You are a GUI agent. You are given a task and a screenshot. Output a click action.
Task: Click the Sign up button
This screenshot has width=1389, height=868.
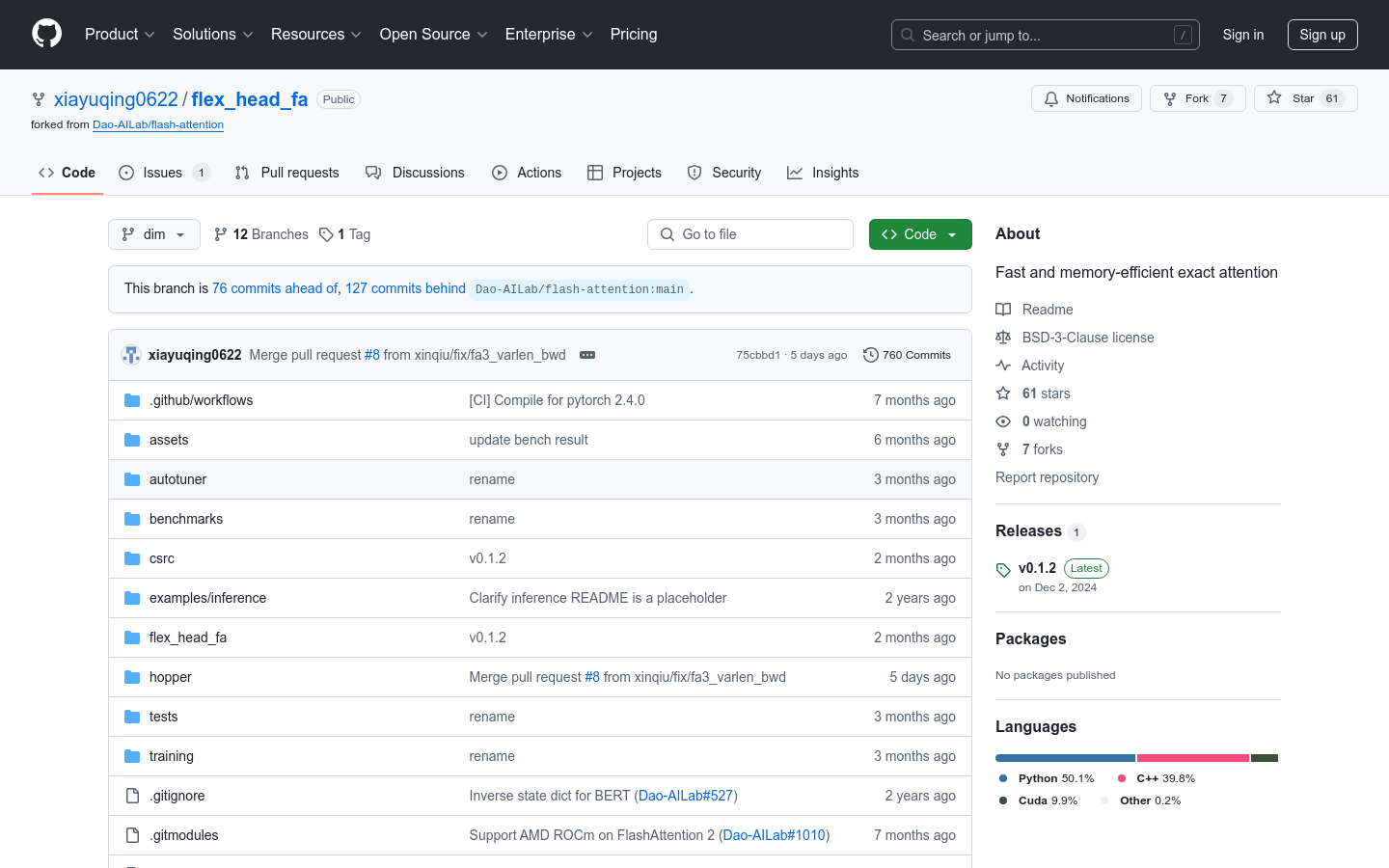[x=1322, y=35]
